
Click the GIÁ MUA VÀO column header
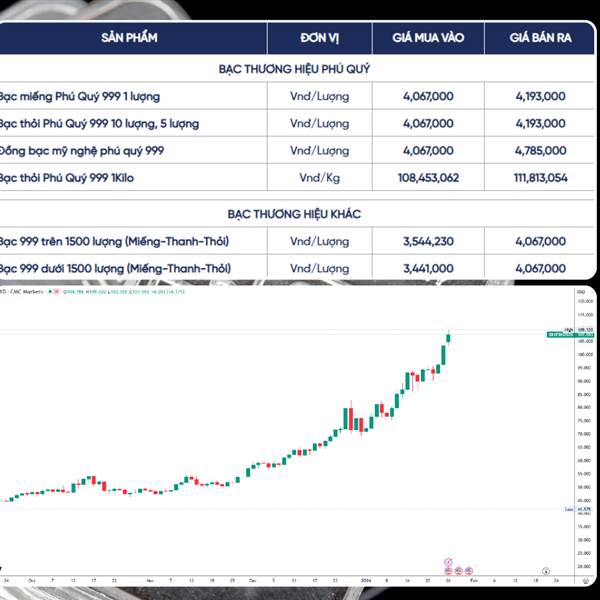tap(428, 38)
